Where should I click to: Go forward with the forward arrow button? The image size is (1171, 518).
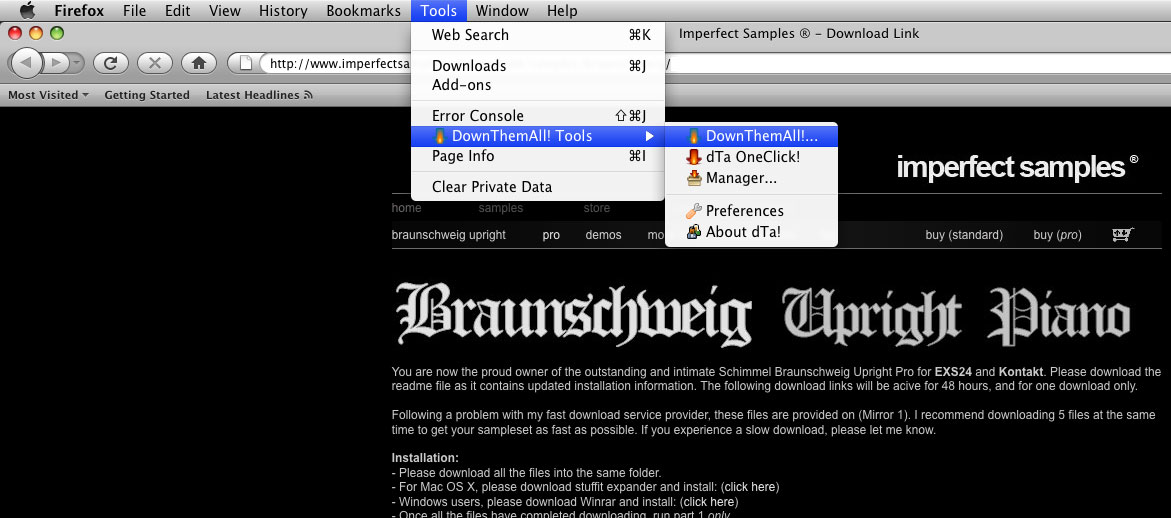tap(57, 63)
